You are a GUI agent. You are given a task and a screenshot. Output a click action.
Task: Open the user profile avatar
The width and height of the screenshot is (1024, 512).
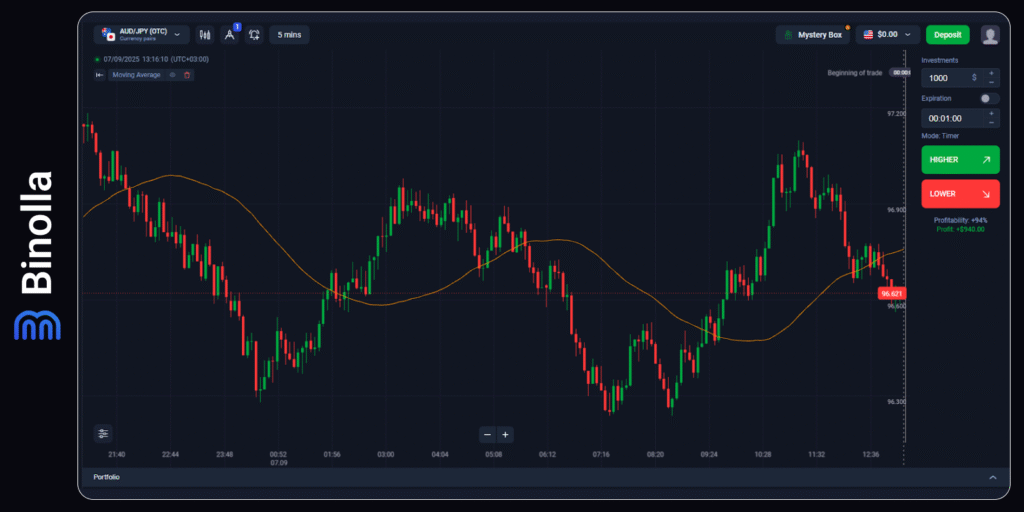pyautogui.click(x=990, y=34)
